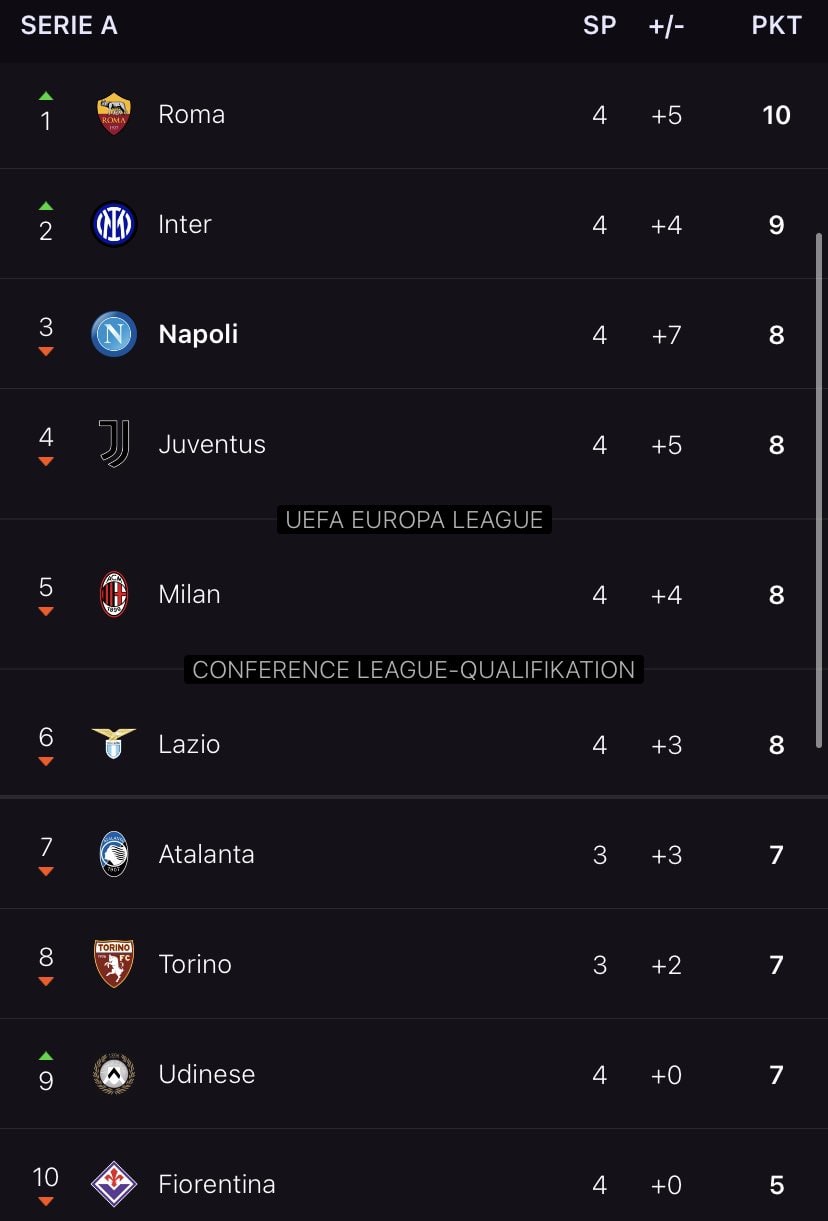Open the Napoli team name
This screenshot has height=1221, width=828.
198,334
